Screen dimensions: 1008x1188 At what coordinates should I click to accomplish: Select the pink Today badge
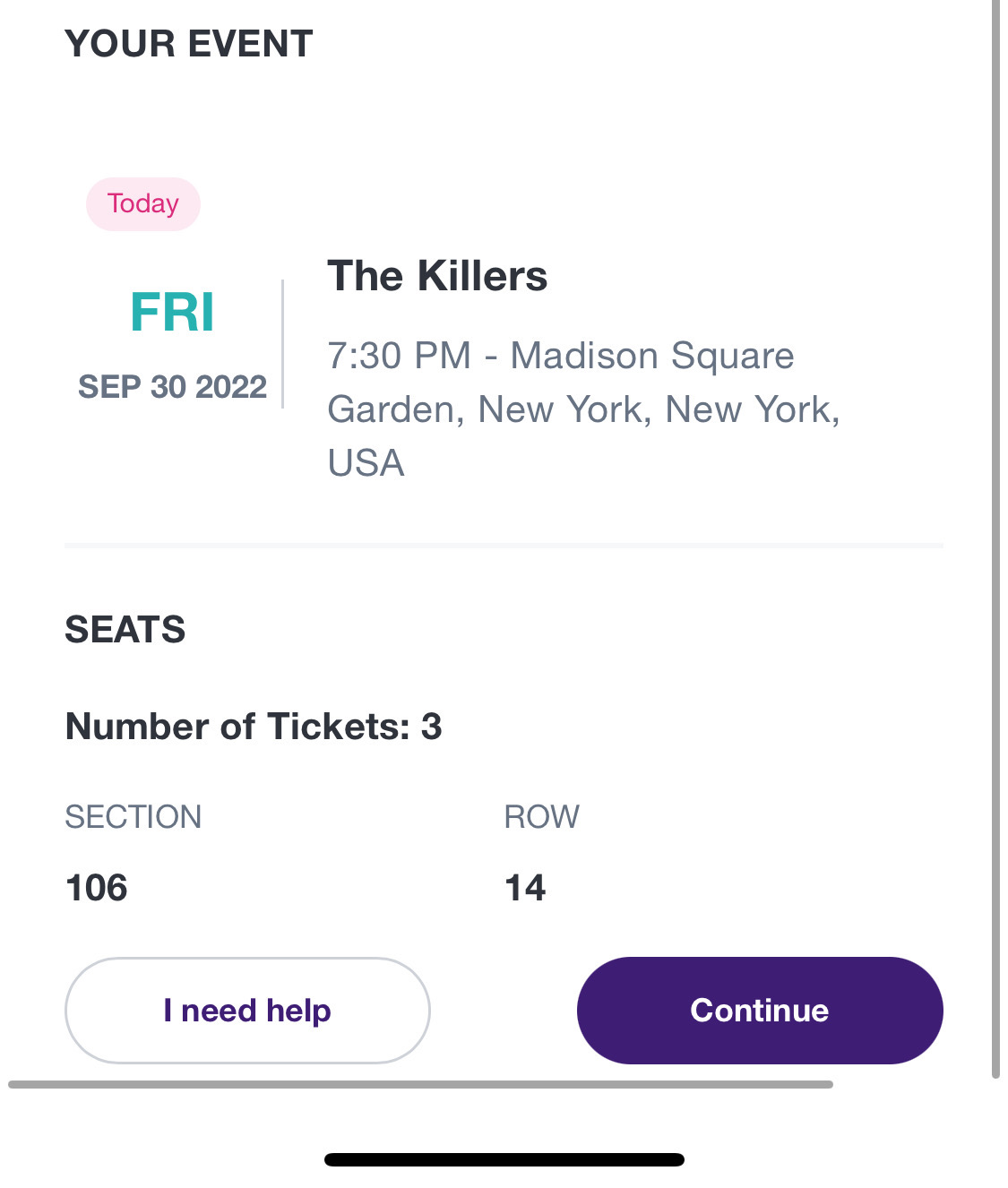143,203
